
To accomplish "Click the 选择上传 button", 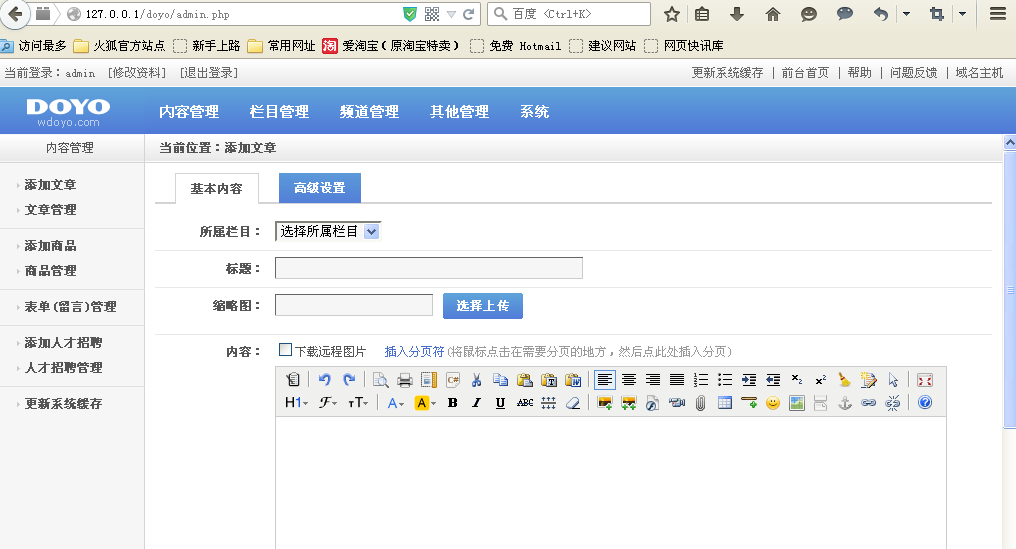I will [x=483, y=306].
